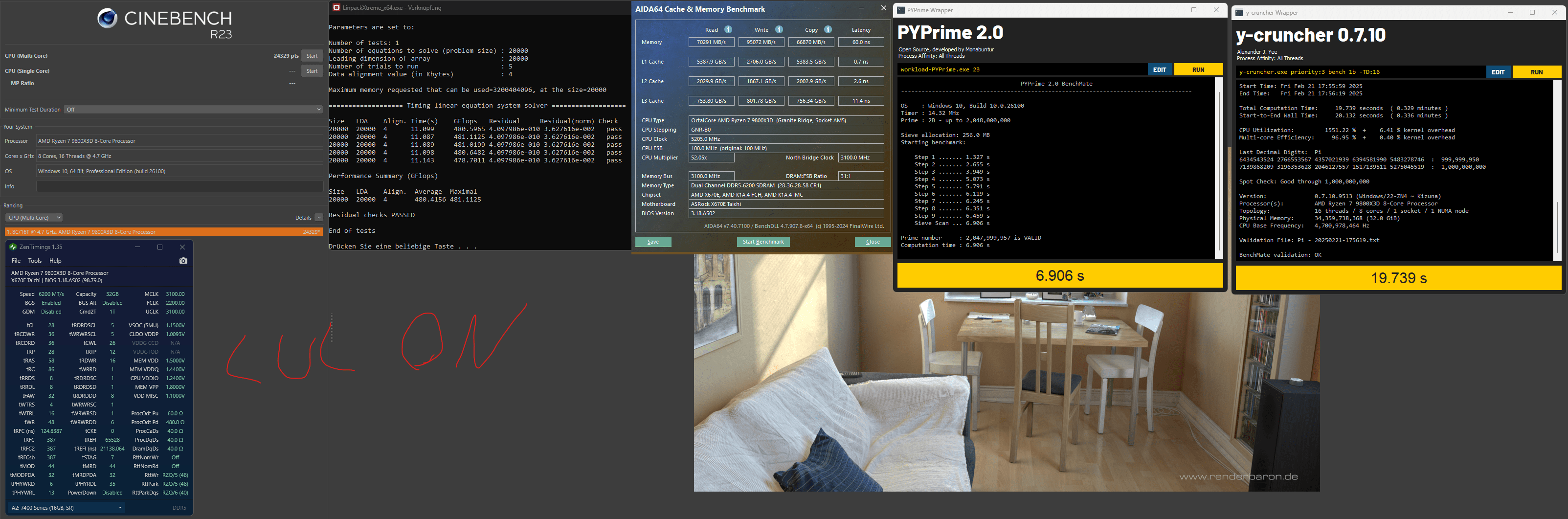Viewport: 1568px width, 519px height.
Task: Click the y-cruncher command line field
Action: point(1361,72)
